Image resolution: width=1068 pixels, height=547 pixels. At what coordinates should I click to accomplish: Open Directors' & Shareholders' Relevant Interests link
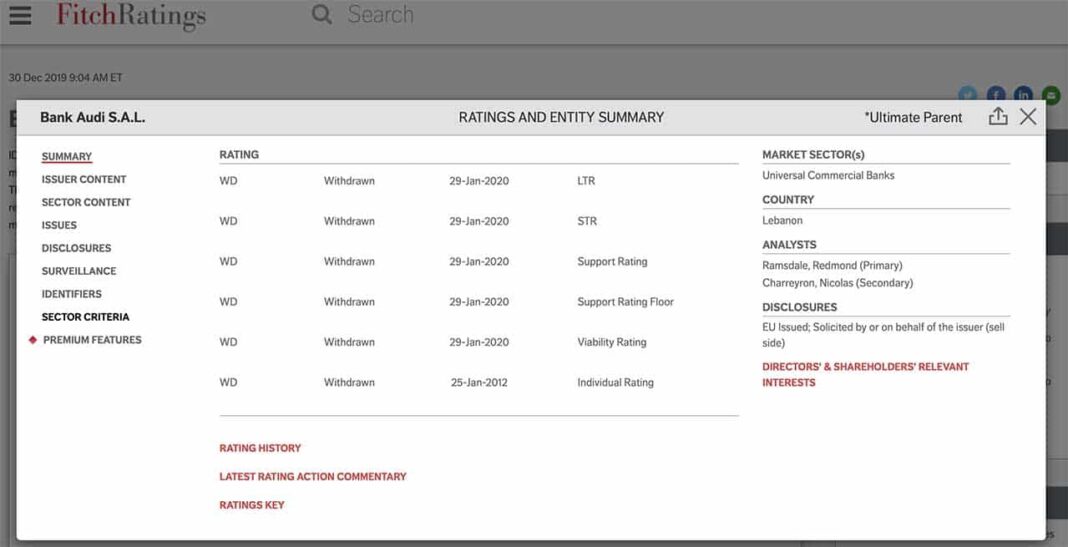click(x=865, y=374)
